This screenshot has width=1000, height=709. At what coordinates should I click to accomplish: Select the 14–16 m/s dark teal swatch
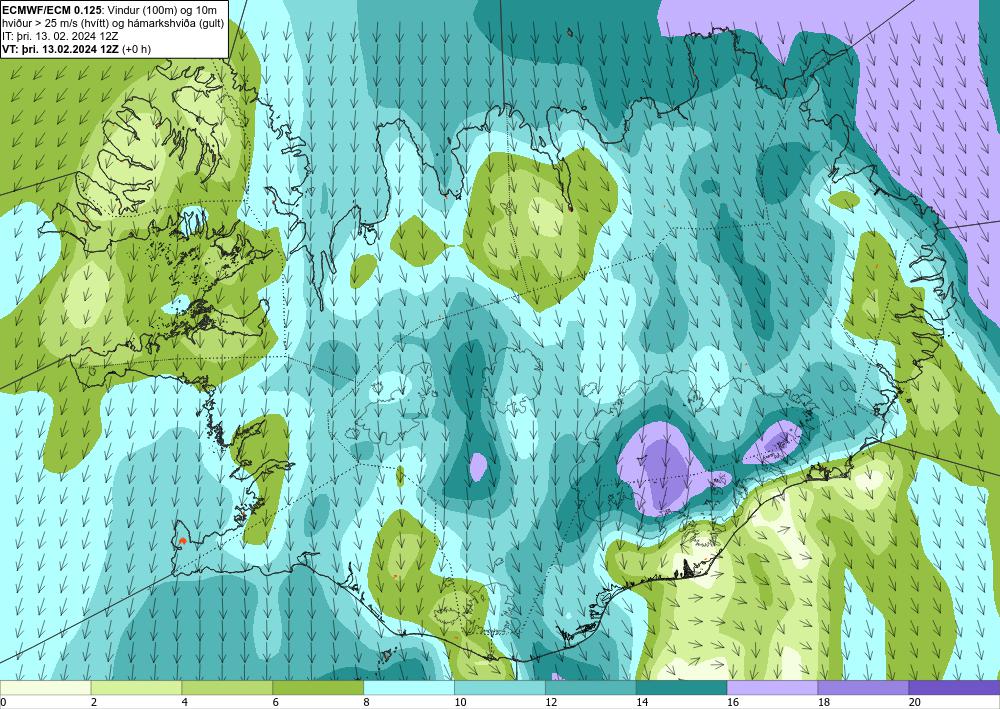(681, 687)
